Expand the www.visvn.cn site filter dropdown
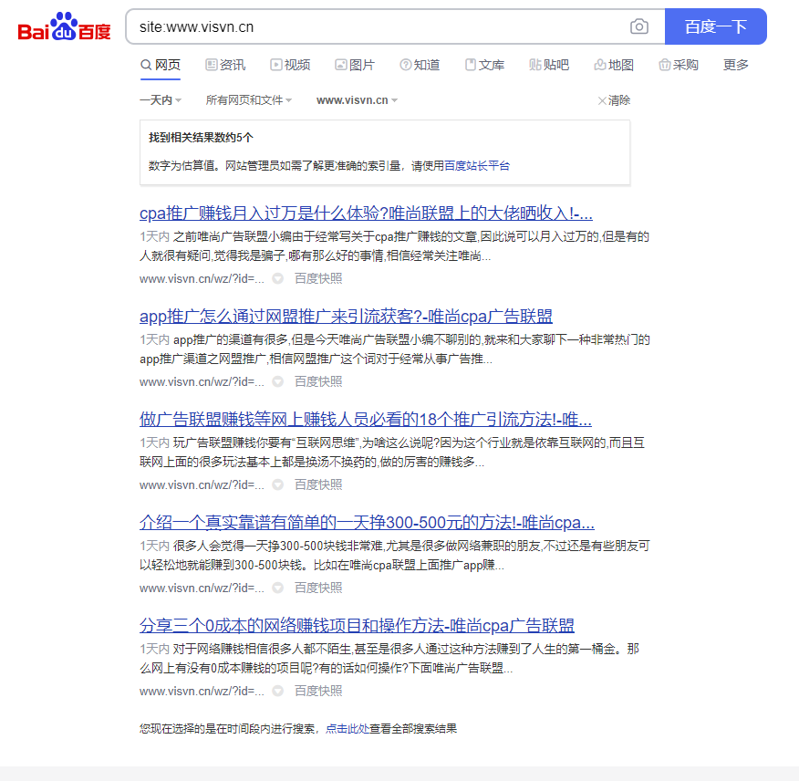This screenshot has width=799, height=781. (357, 100)
